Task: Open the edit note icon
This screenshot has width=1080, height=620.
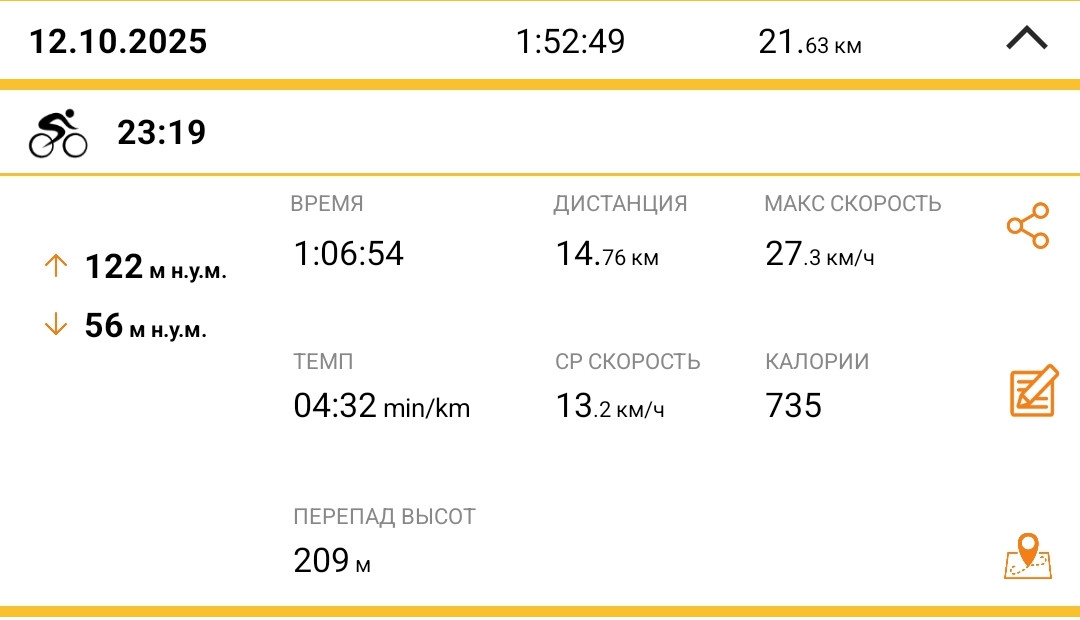Action: (1033, 391)
